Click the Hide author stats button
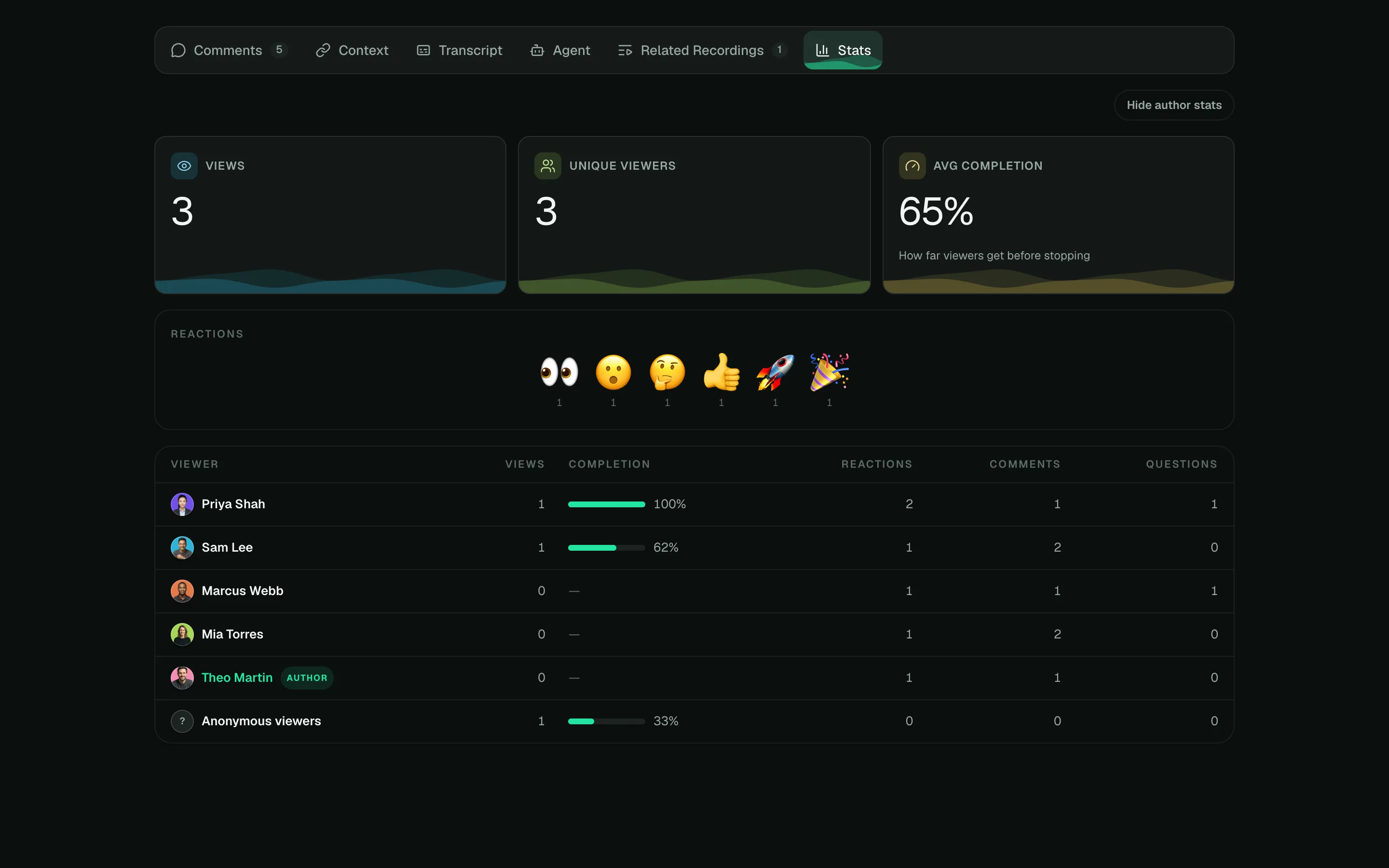The height and width of the screenshot is (868, 1389). coord(1174,105)
